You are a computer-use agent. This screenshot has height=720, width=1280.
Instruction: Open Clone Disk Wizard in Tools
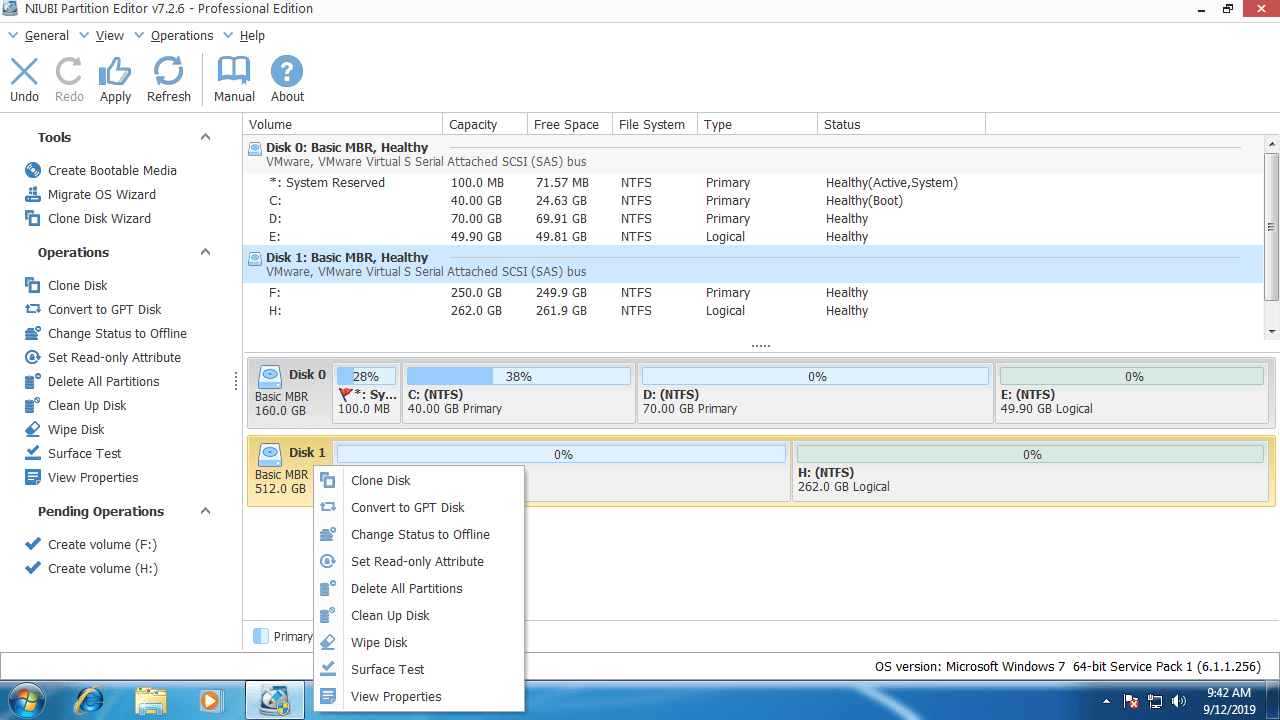[x=99, y=218]
